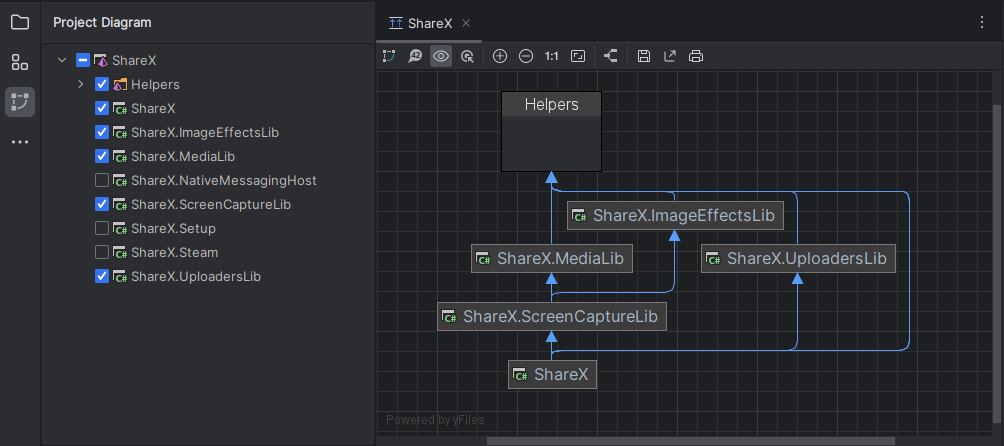Viewport: 1004px width, 446px height.
Task: Check the ShareX.Steam project checkbox
Action: coord(102,253)
